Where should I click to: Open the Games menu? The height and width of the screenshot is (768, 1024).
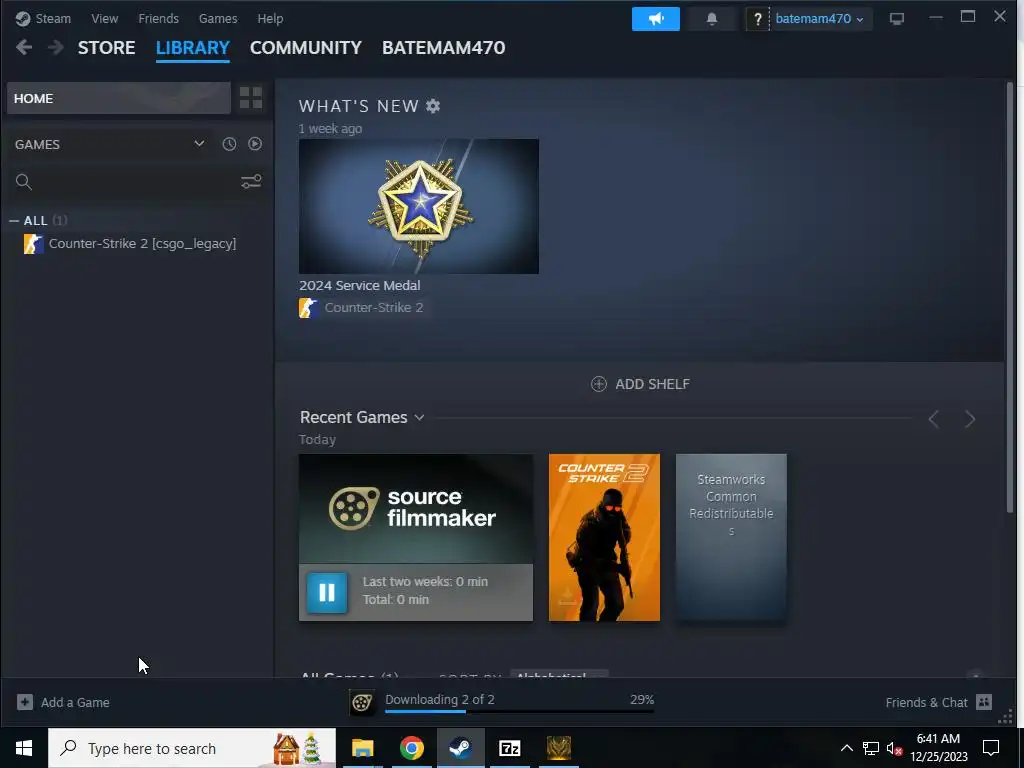(217, 18)
